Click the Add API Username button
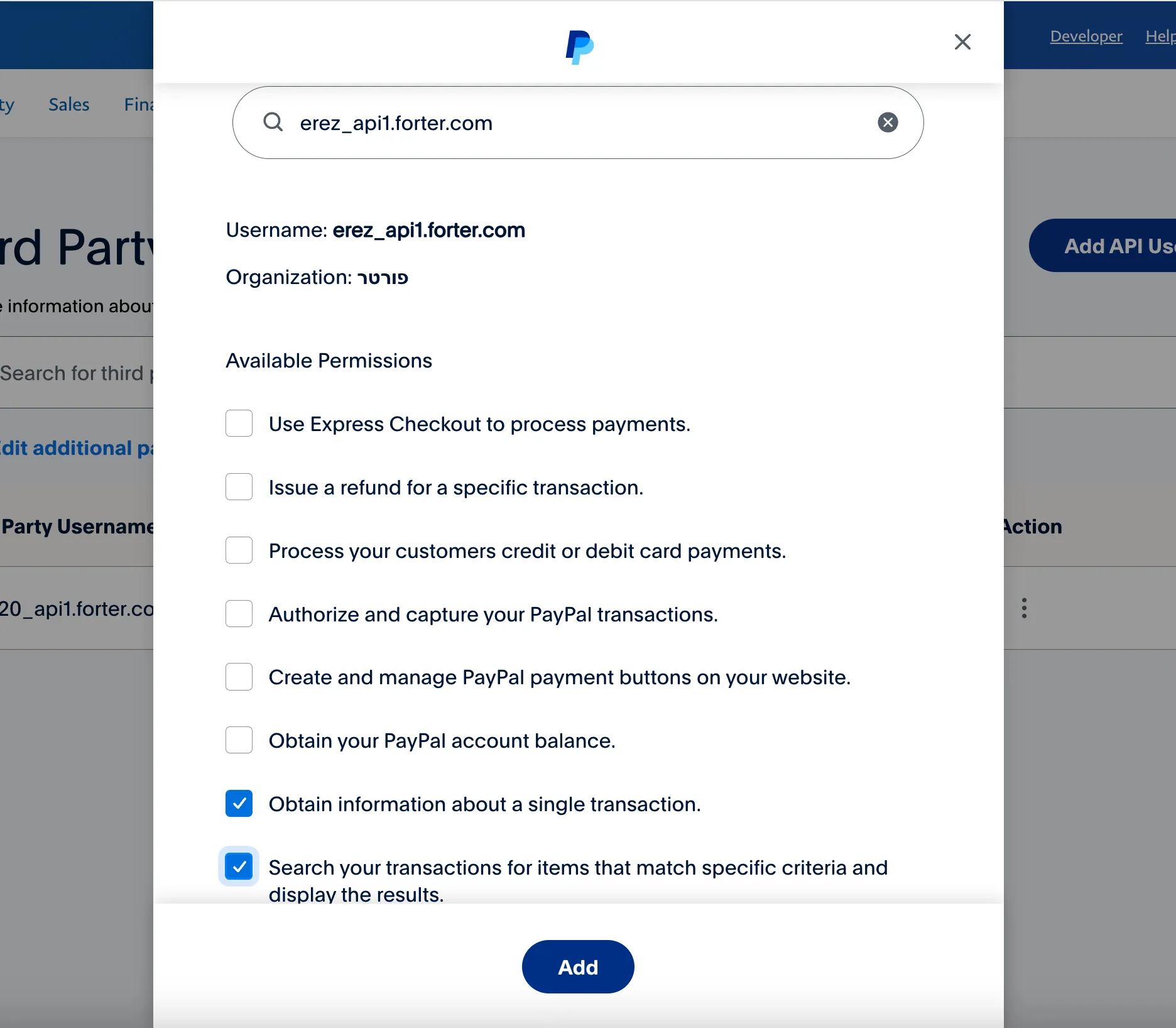This screenshot has width=1176, height=1028. [x=1102, y=246]
